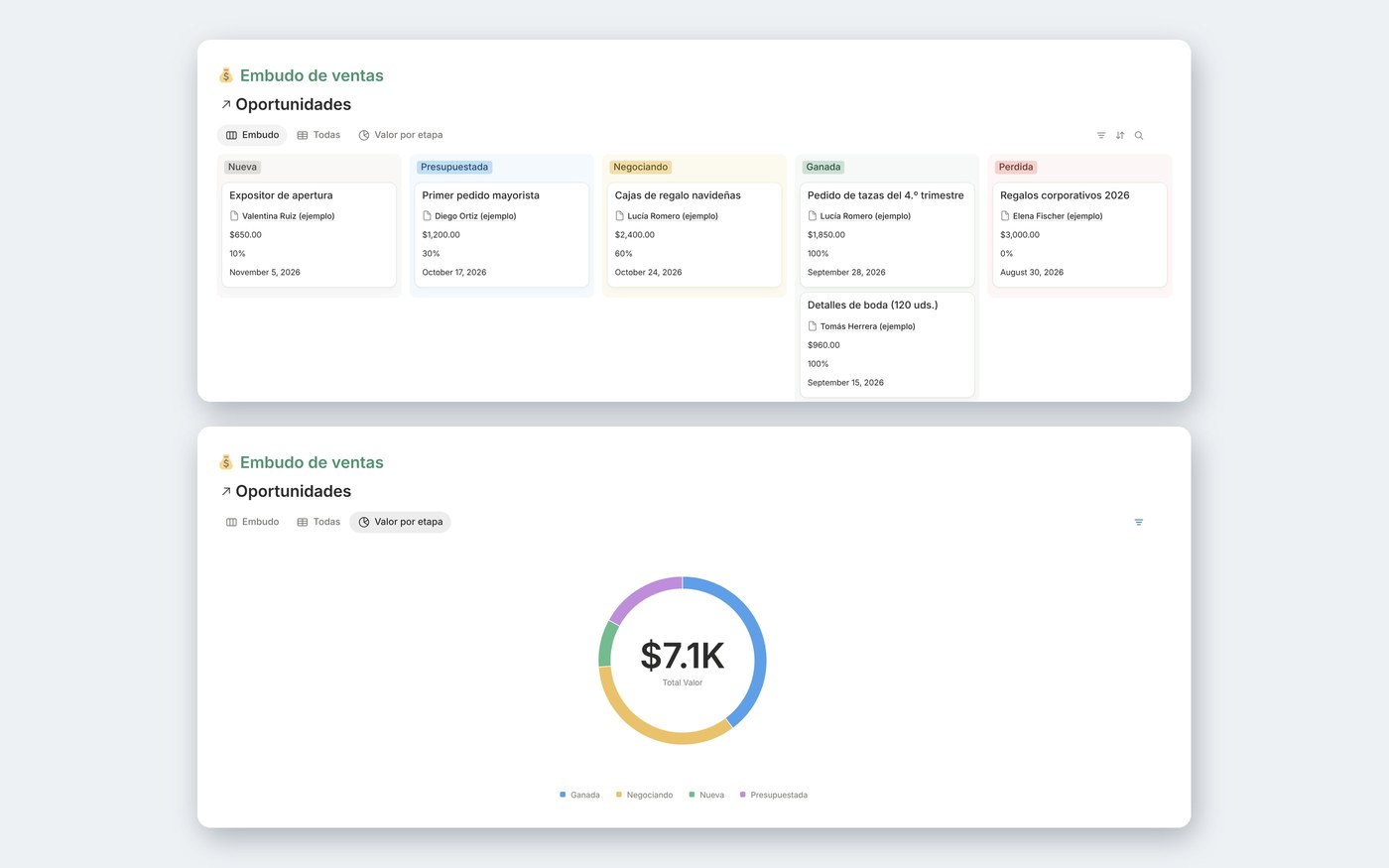Click the arrow icon beside Oportunidades in board panel

tap(226, 104)
